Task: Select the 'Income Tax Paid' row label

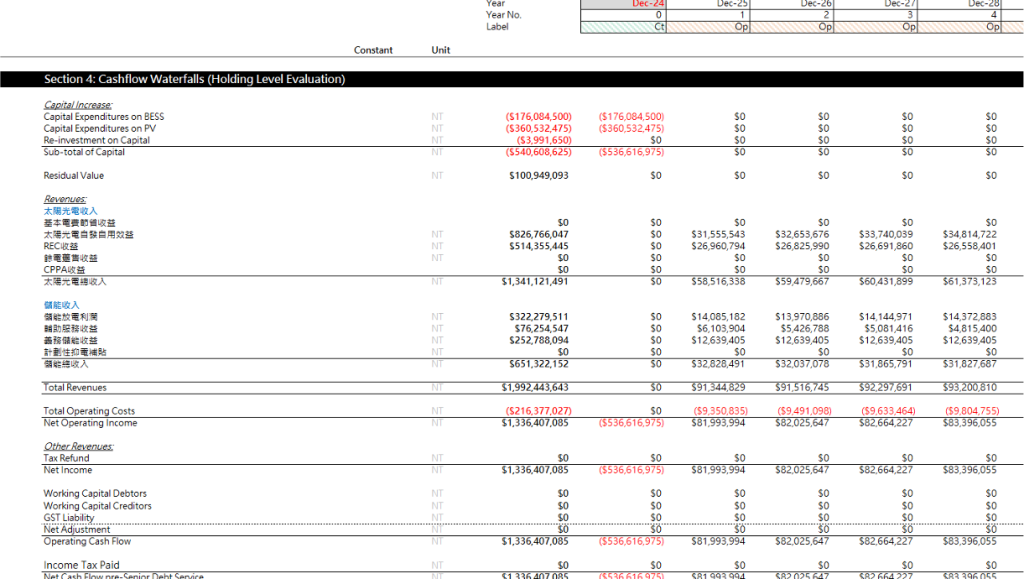Action: [81, 565]
